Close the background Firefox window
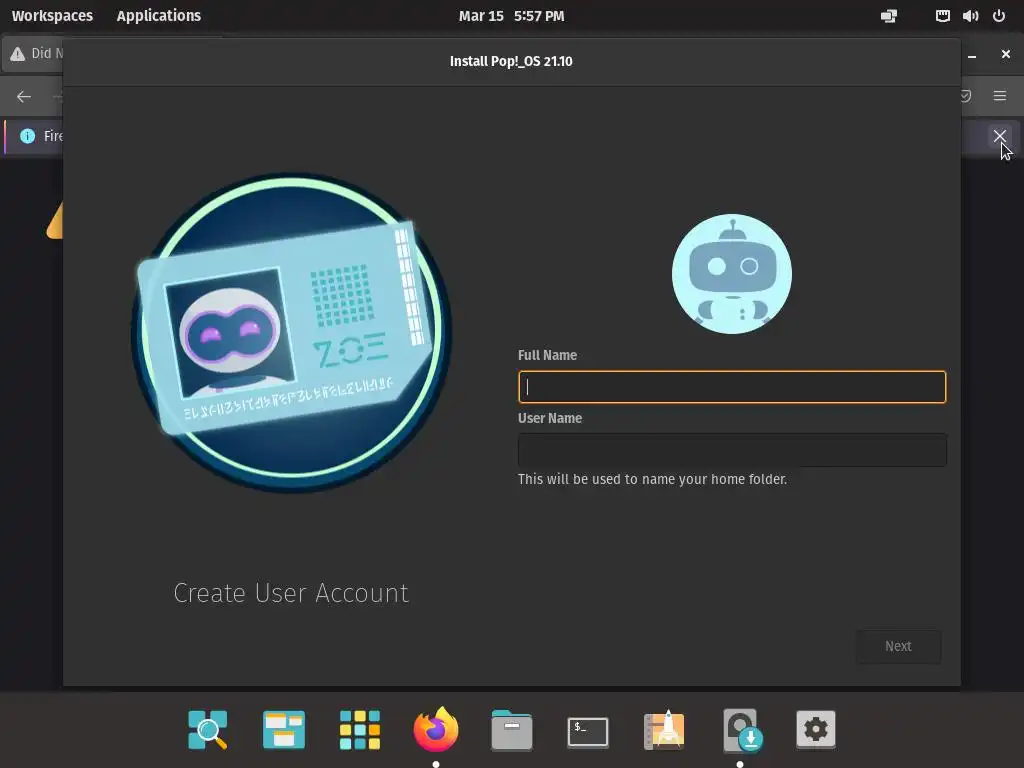This screenshot has width=1024, height=768. (x=1006, y=54)
